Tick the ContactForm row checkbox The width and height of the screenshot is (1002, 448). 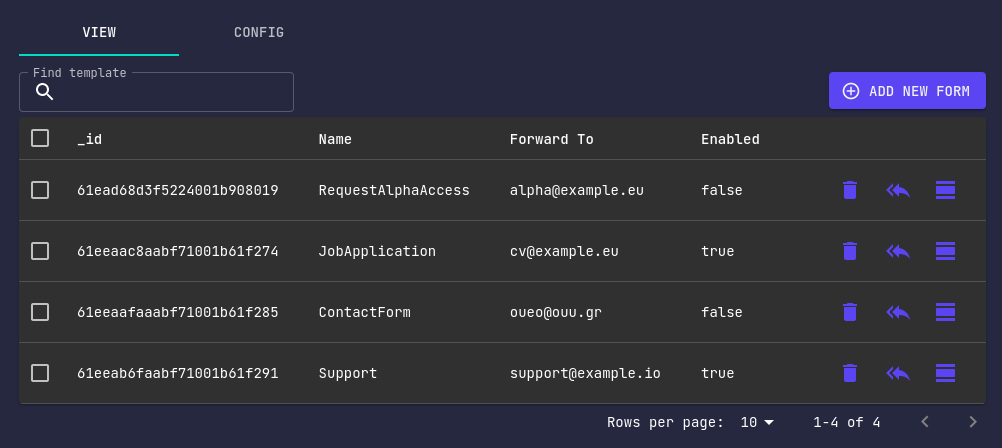tap(40, 312)
